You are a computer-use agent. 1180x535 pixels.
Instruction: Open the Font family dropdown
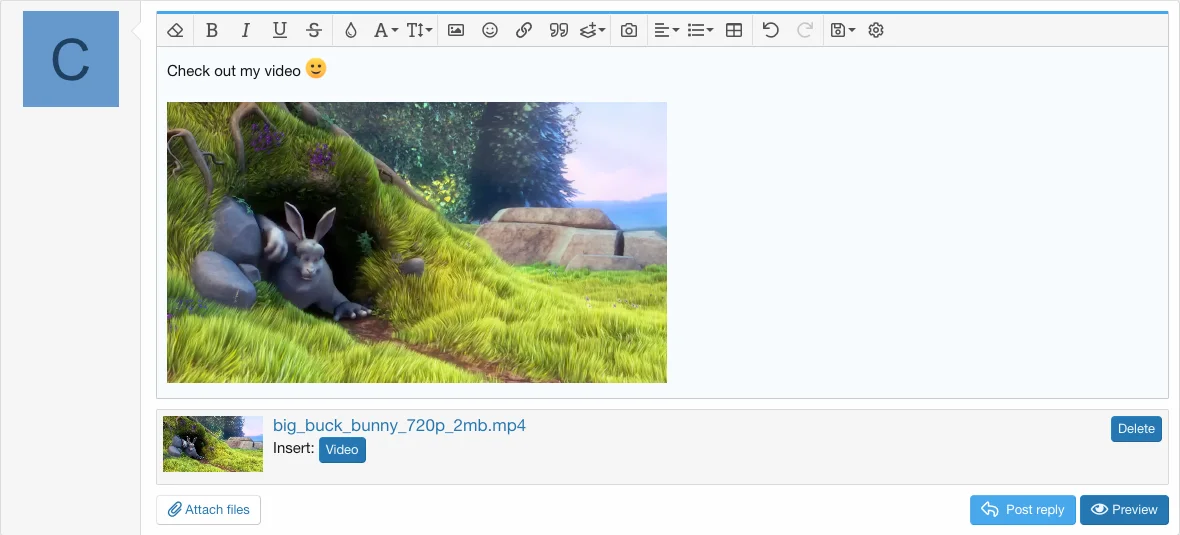pyautogui.click(x=385, y=30)
